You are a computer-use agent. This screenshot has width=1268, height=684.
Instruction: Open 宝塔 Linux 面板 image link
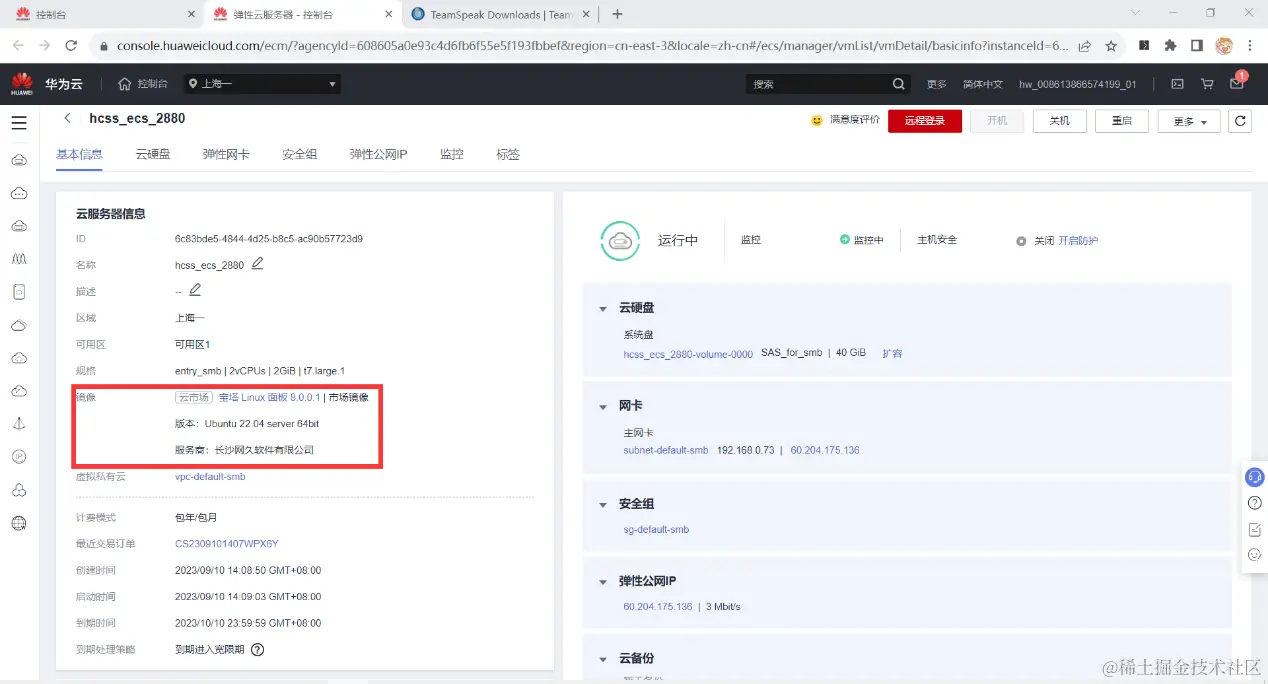pos(269,397)
